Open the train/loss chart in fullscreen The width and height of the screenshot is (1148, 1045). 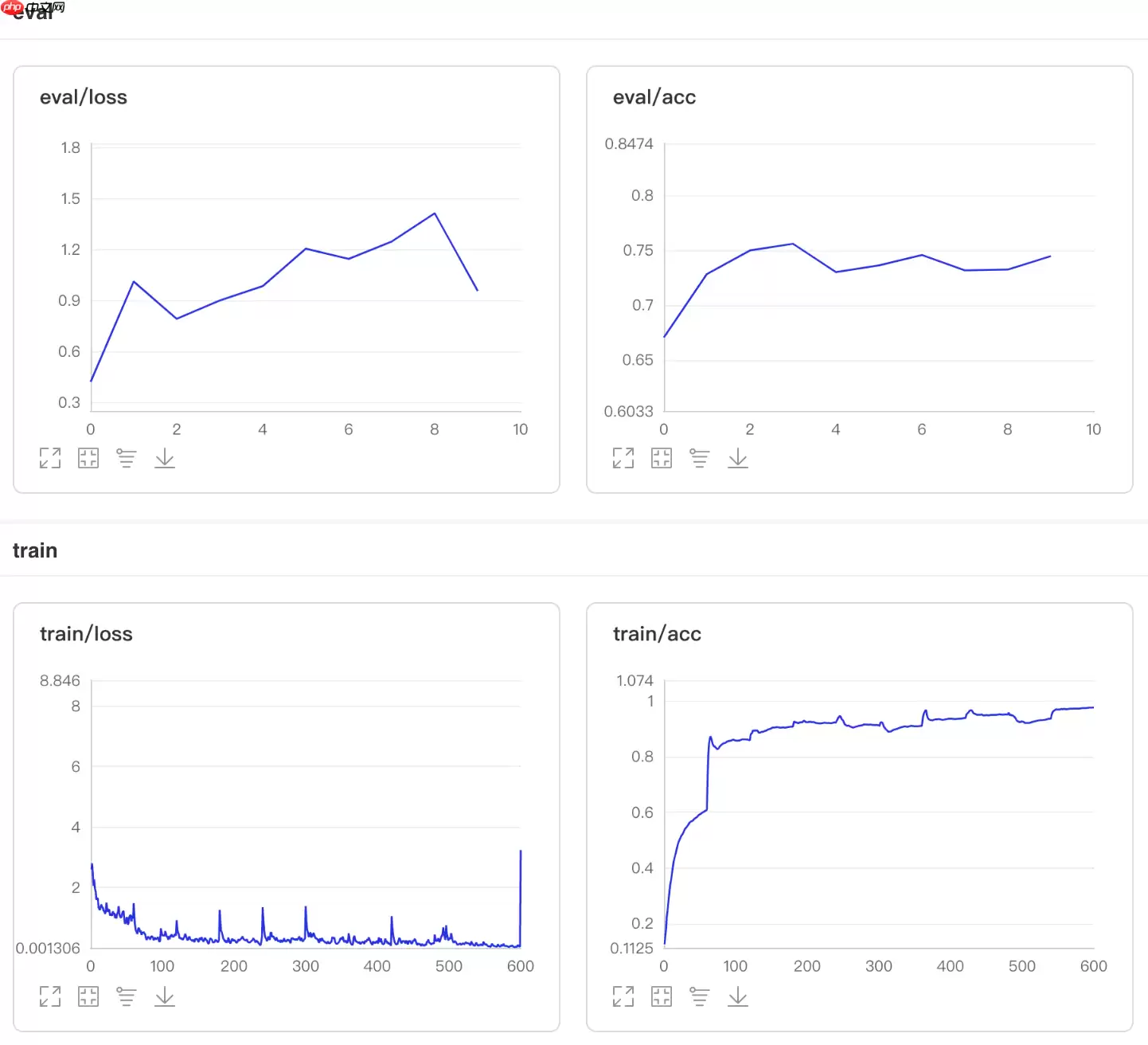pyautogui.click(x=50, y=996)
